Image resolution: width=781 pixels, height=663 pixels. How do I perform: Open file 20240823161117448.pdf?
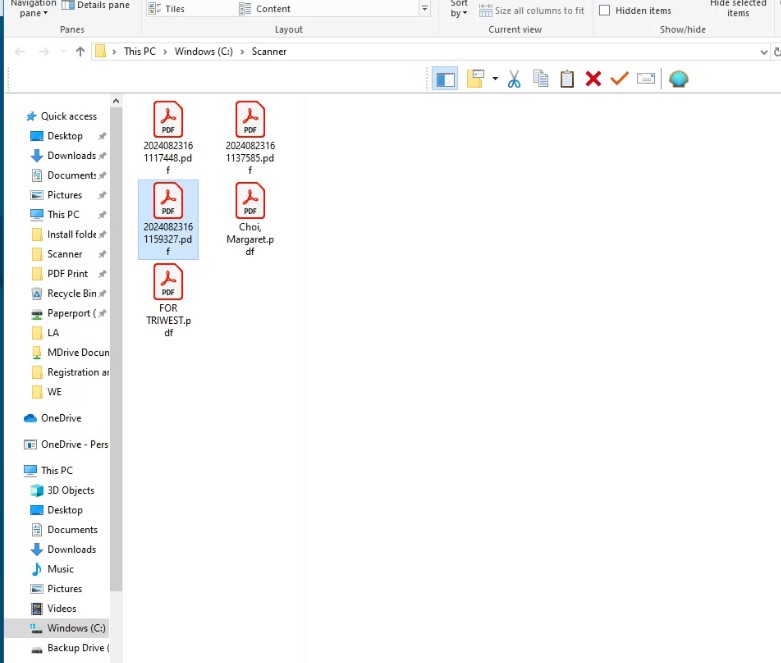(168, 137)
